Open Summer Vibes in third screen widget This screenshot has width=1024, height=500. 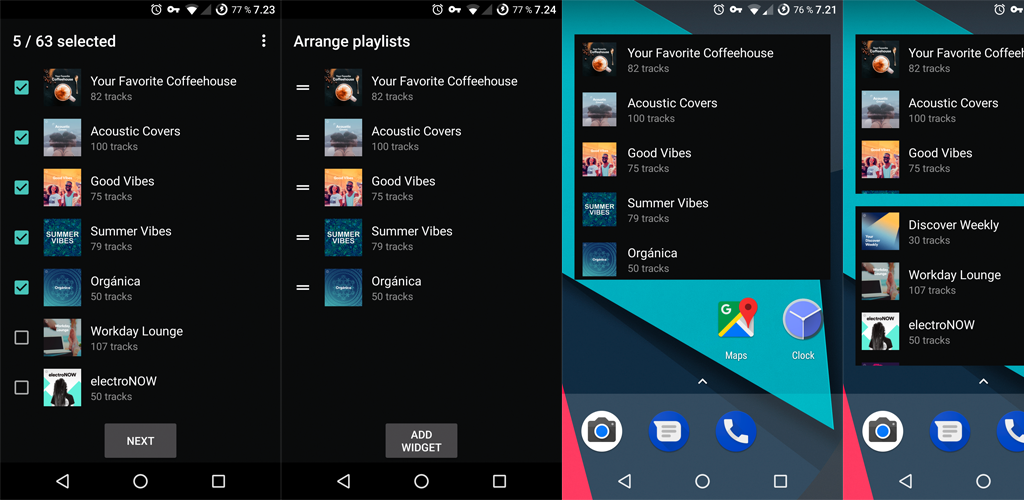pos(702,210)
